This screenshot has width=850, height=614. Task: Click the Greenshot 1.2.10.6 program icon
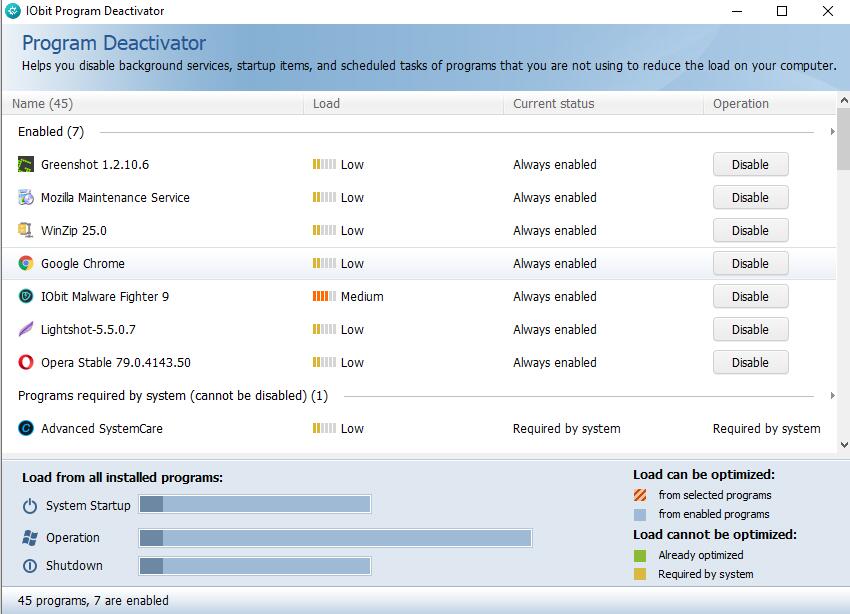click(25, 164)
